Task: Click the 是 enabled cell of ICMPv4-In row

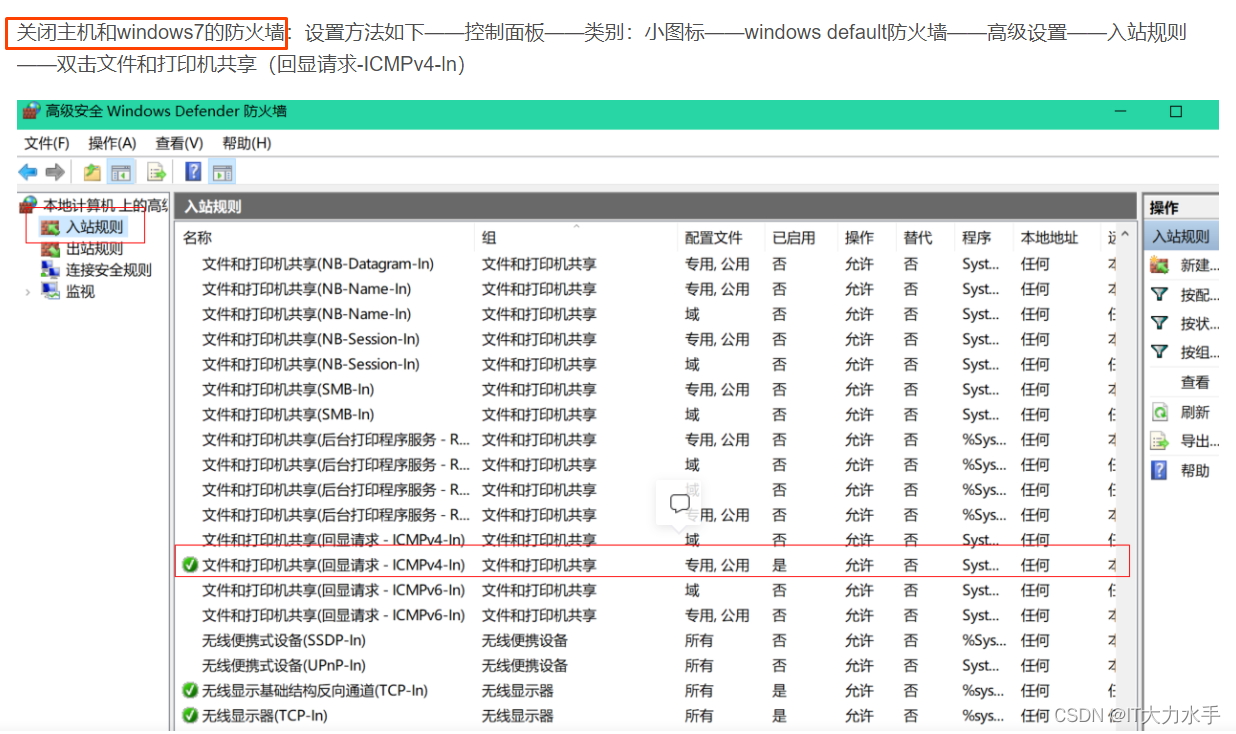Action: 779,565
